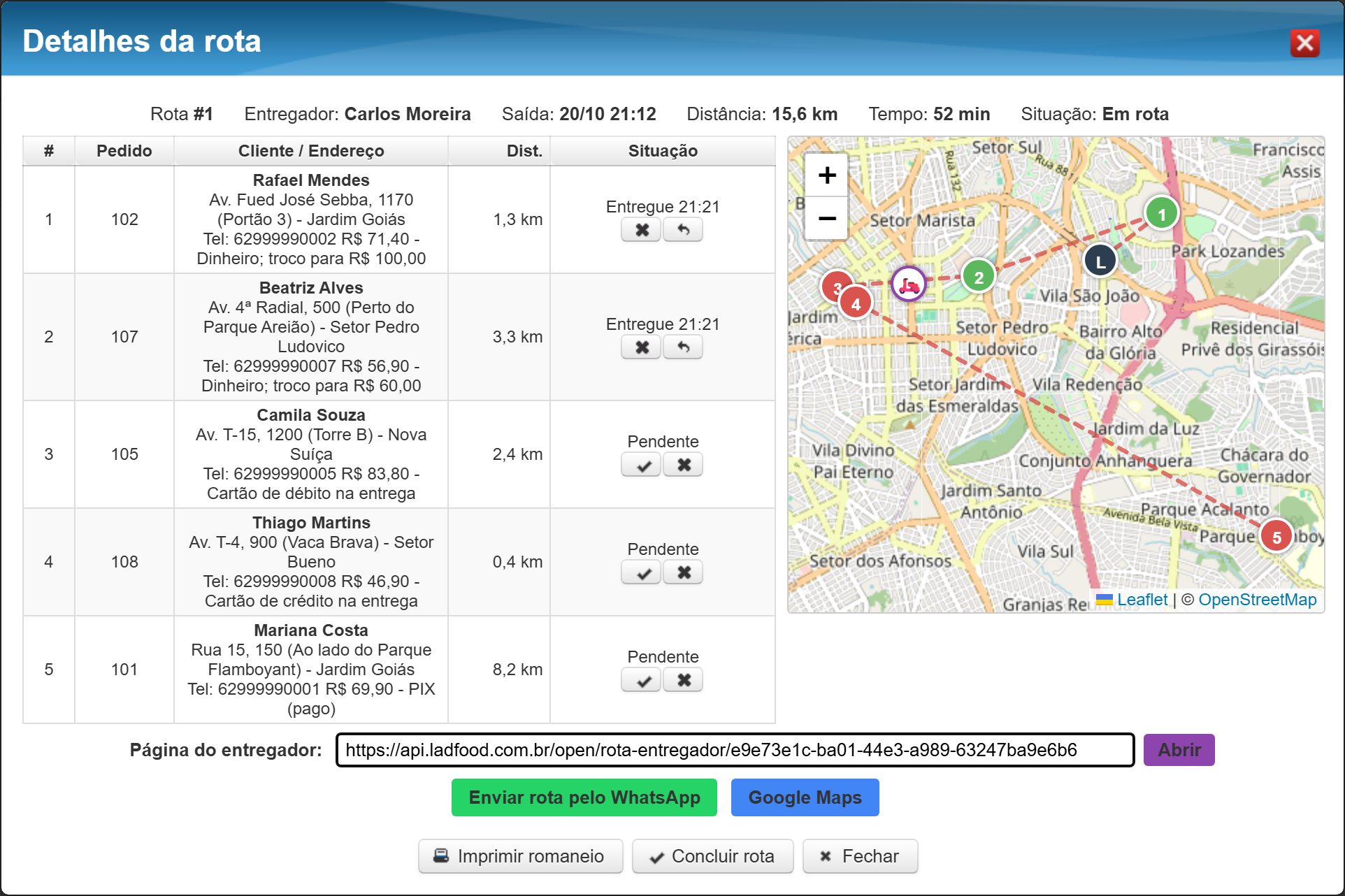Click Concluir rota button
The image size is (1345, 896).
click(712, 856)
